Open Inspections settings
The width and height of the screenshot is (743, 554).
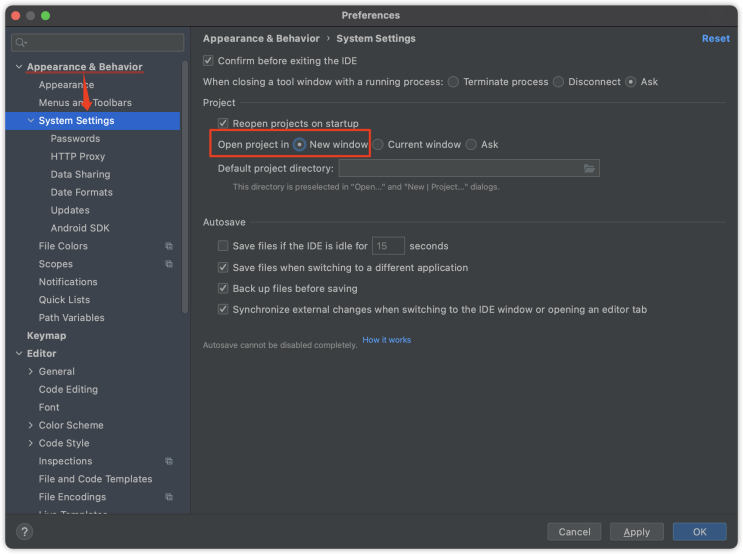tap(65, 461)
